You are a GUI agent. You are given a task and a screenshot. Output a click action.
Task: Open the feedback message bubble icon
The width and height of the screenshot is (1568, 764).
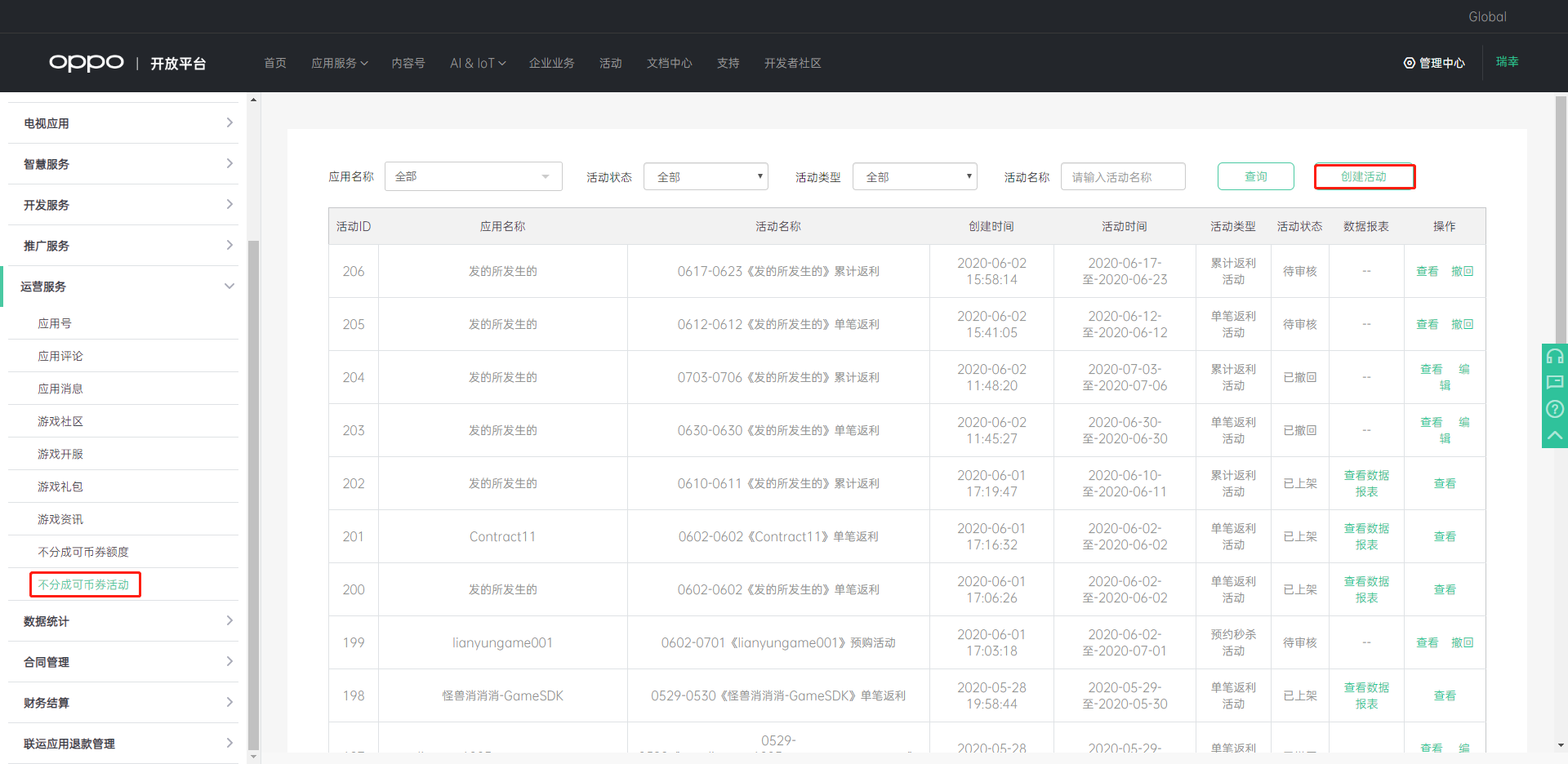[x=1554, y=383]
